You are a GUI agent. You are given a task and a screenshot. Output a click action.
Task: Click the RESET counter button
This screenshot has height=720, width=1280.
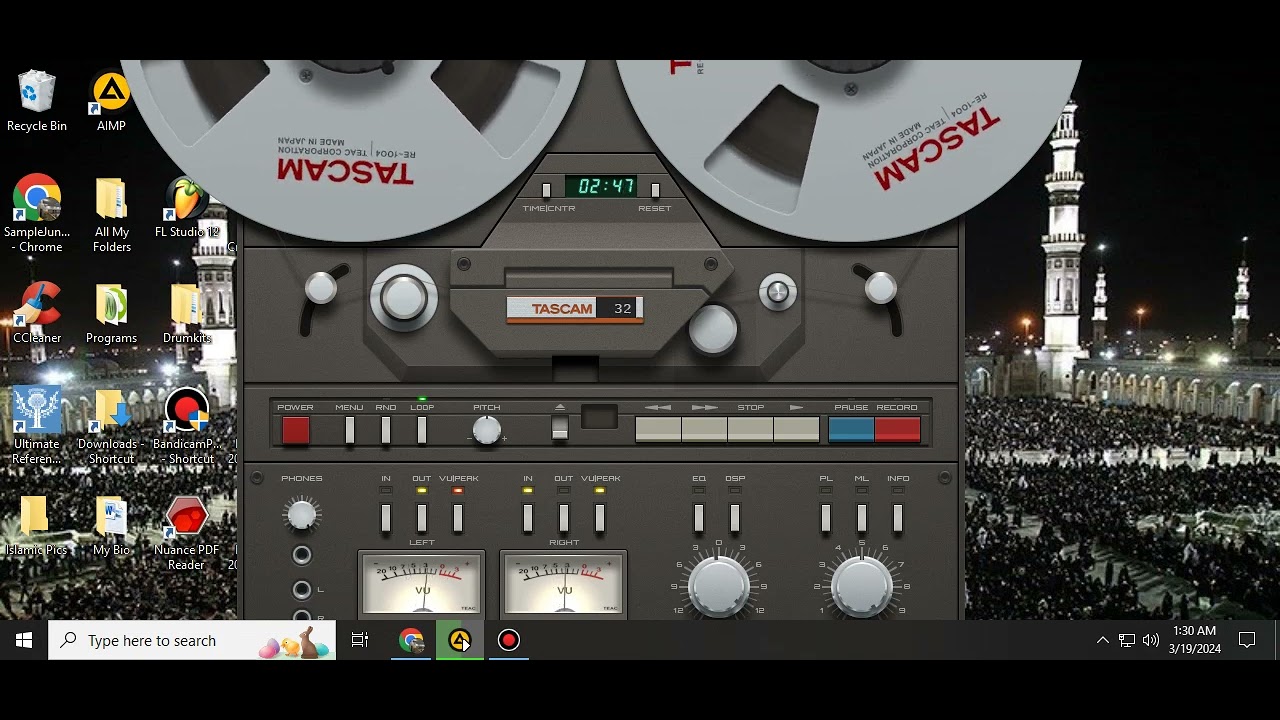[655, 190]
